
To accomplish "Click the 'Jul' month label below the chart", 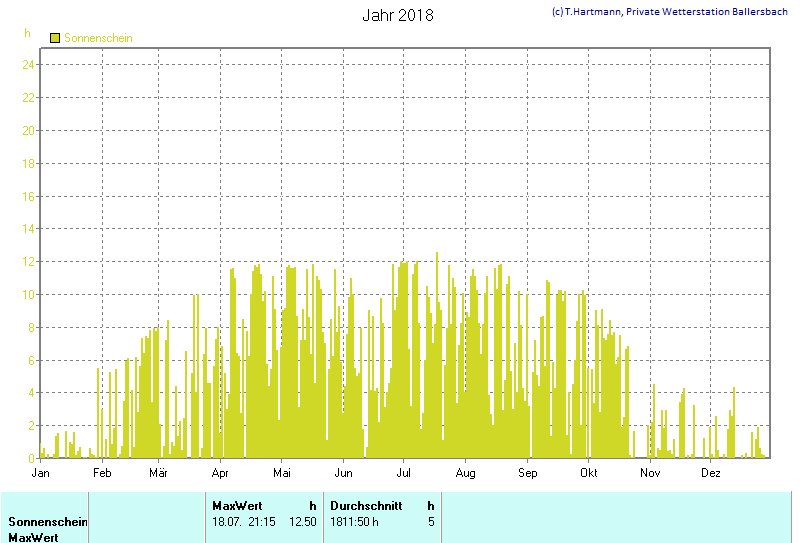I will coord(404,472).
